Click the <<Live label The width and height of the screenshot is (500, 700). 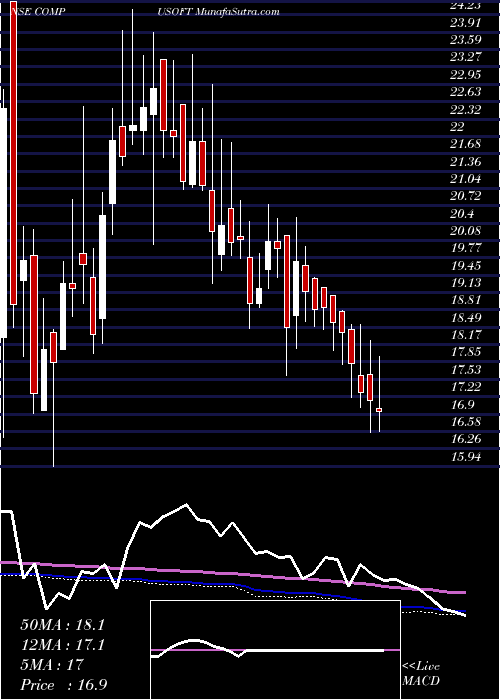click(x=421, y=667)
